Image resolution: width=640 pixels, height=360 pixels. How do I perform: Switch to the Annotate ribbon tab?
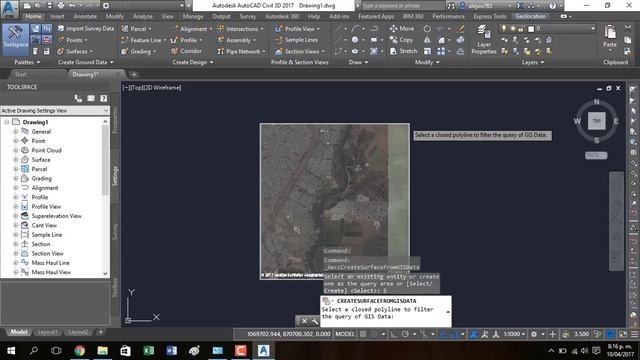(x=85, y=16)
